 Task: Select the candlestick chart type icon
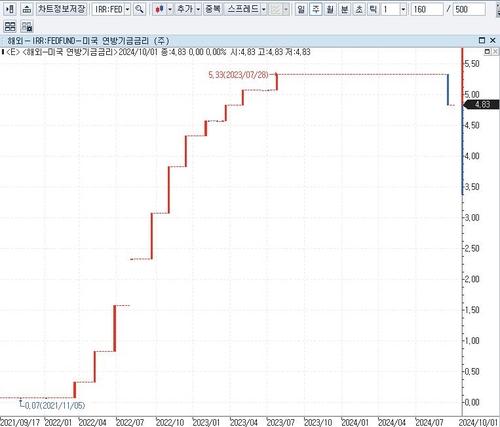tap(159, 9)
